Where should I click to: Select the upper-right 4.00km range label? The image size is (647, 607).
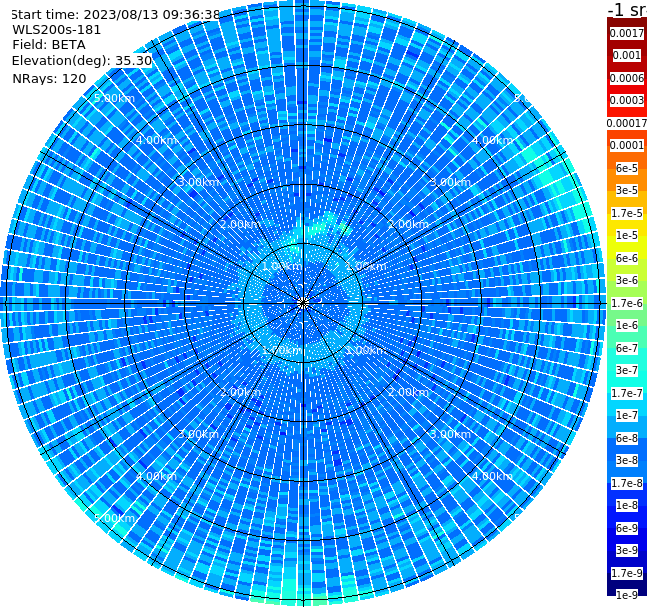492,140
